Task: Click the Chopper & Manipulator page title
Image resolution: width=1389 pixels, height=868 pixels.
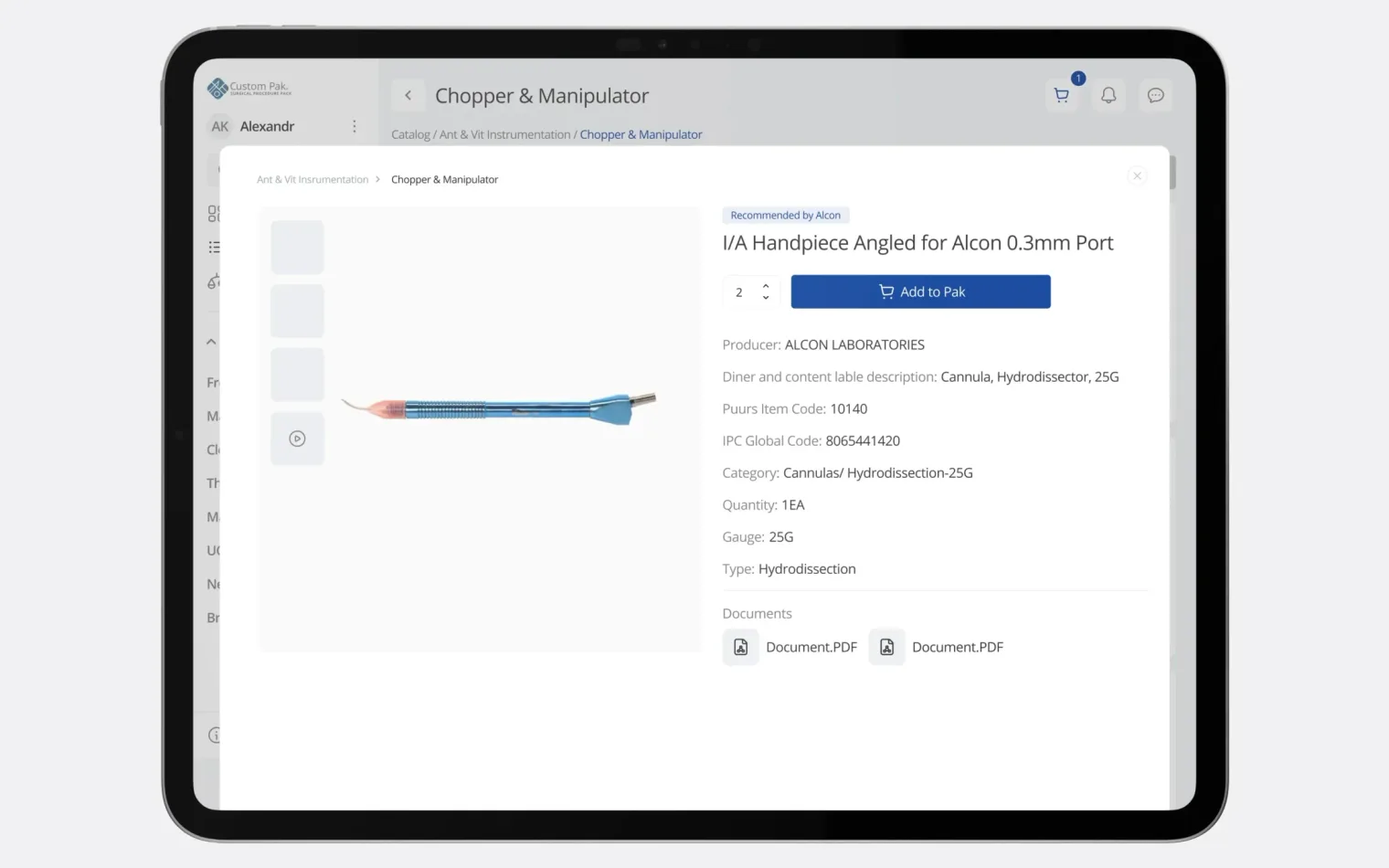Action: coord(542,96)
